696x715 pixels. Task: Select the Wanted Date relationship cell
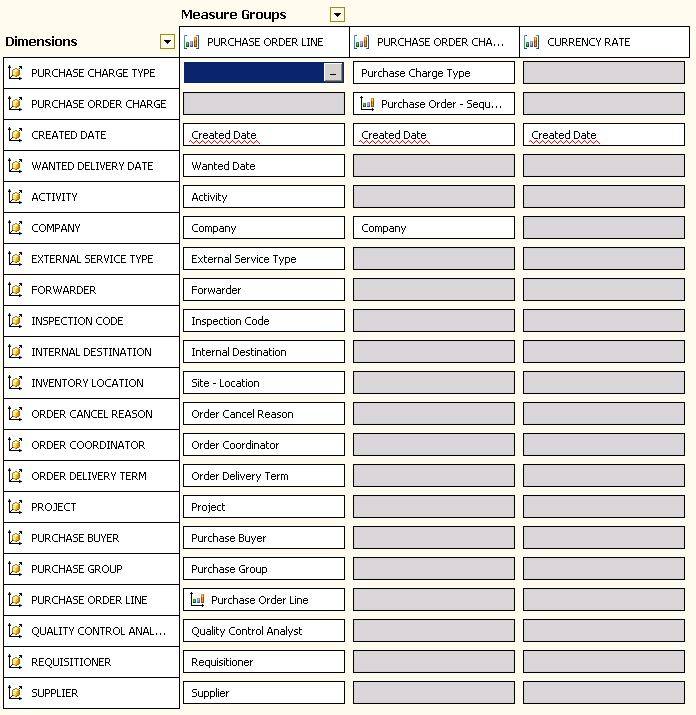(x=264, y=166)
